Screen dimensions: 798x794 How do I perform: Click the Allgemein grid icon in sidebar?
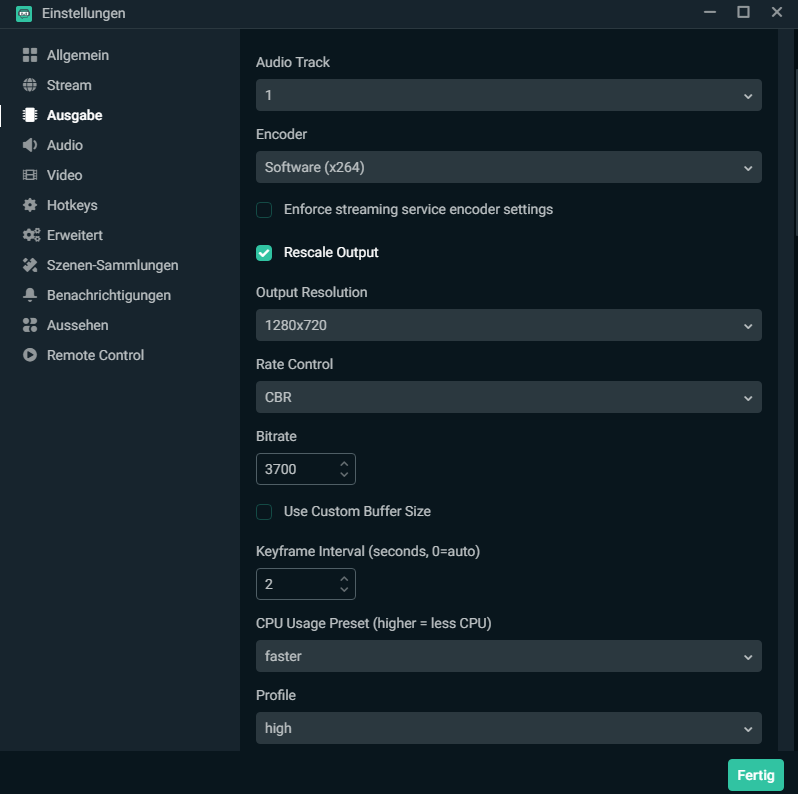click(30, 55)
